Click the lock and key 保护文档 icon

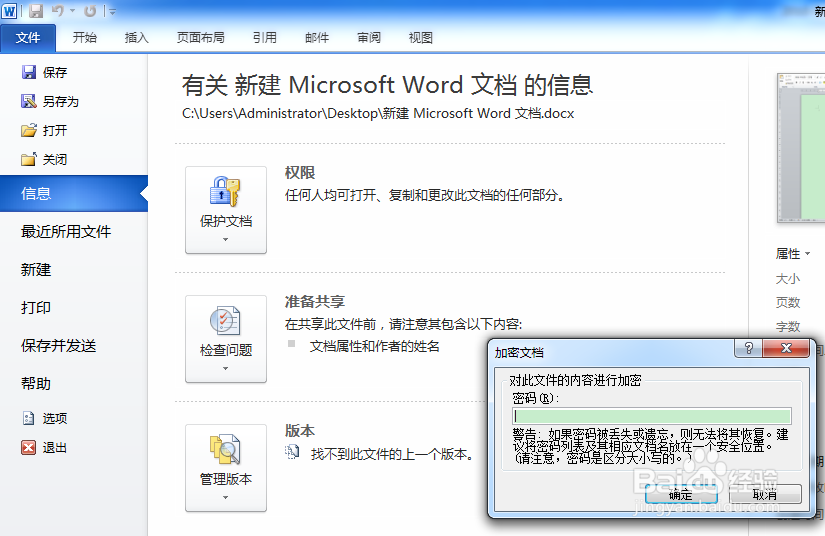point(225,191)
